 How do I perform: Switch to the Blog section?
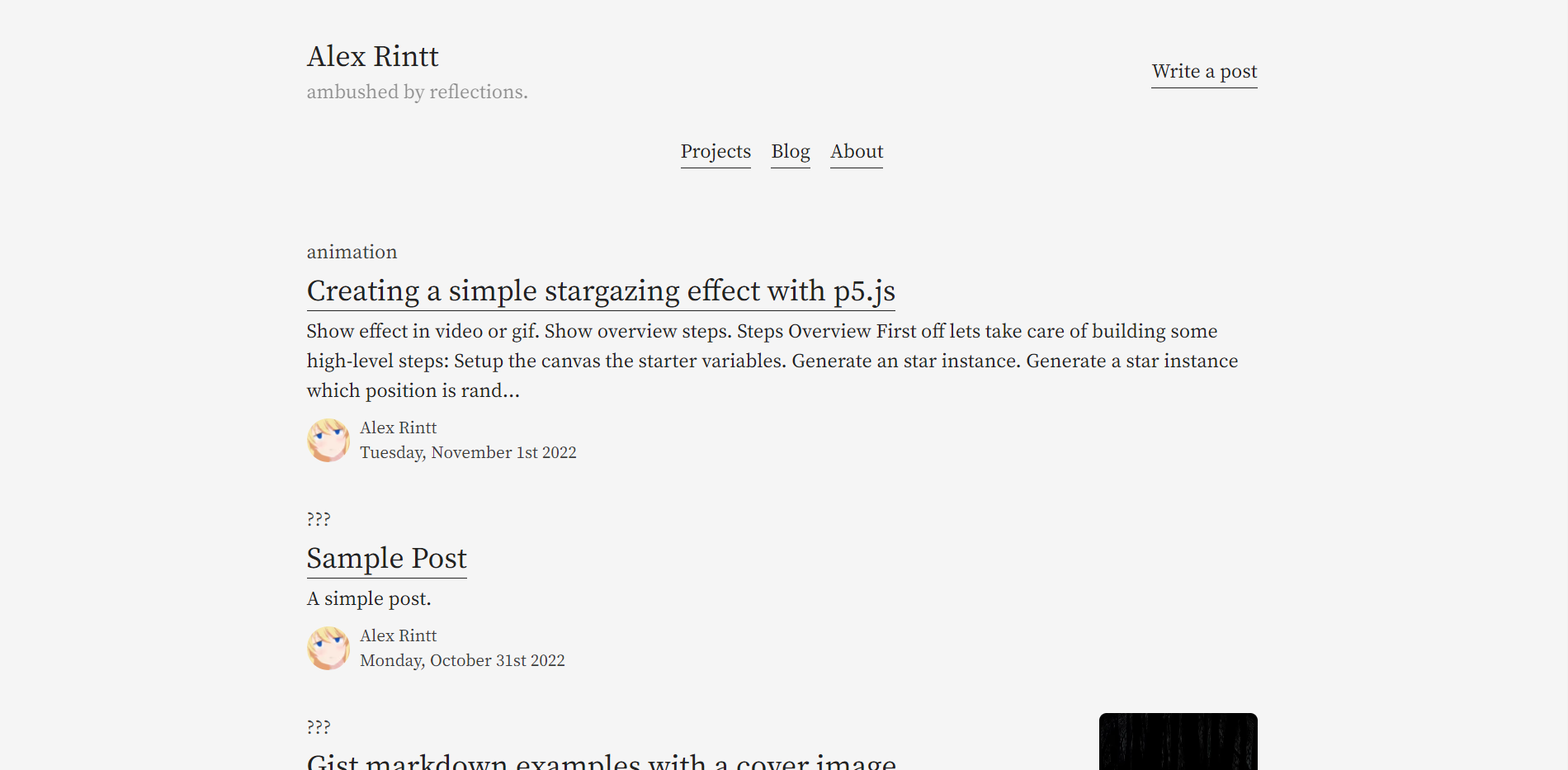[x=790, y=152]
